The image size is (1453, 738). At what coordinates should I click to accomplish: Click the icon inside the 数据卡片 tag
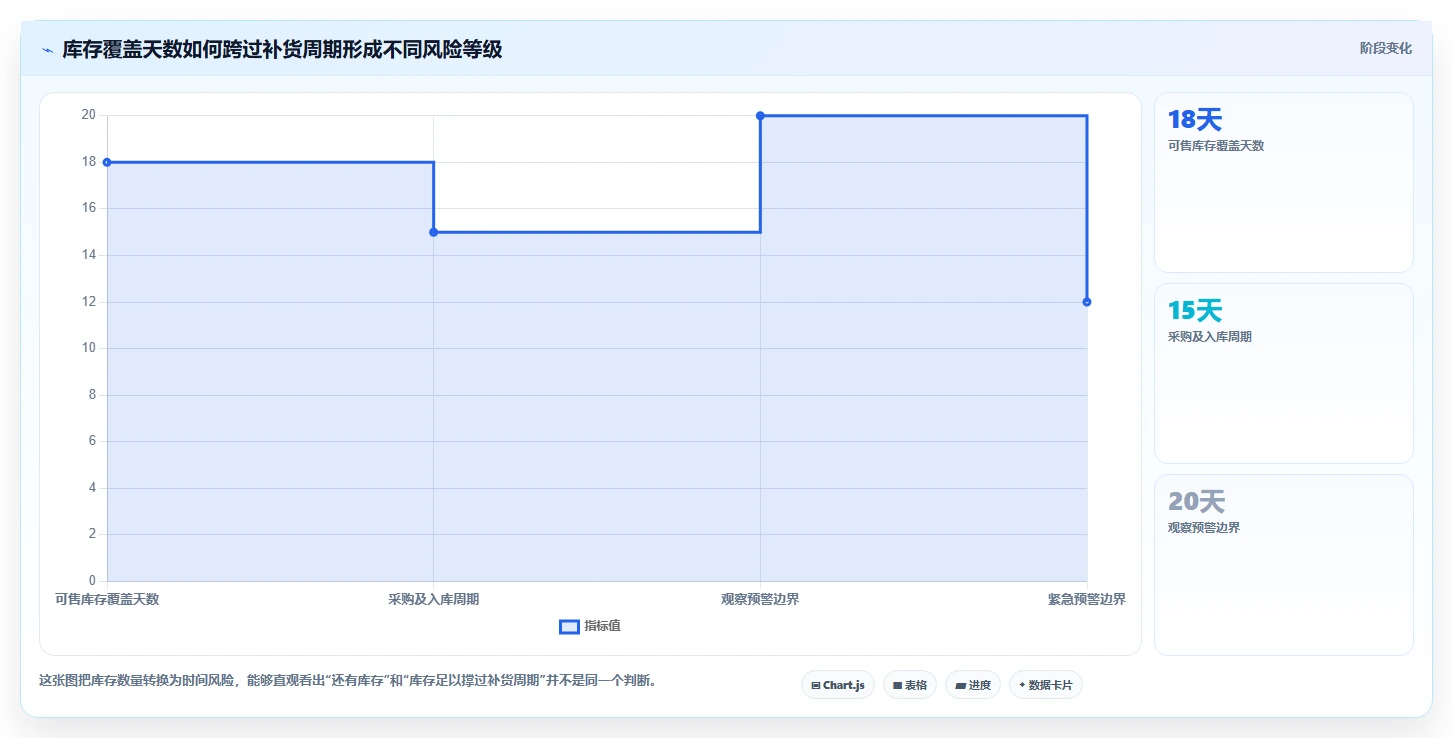tap(1021, 685)
